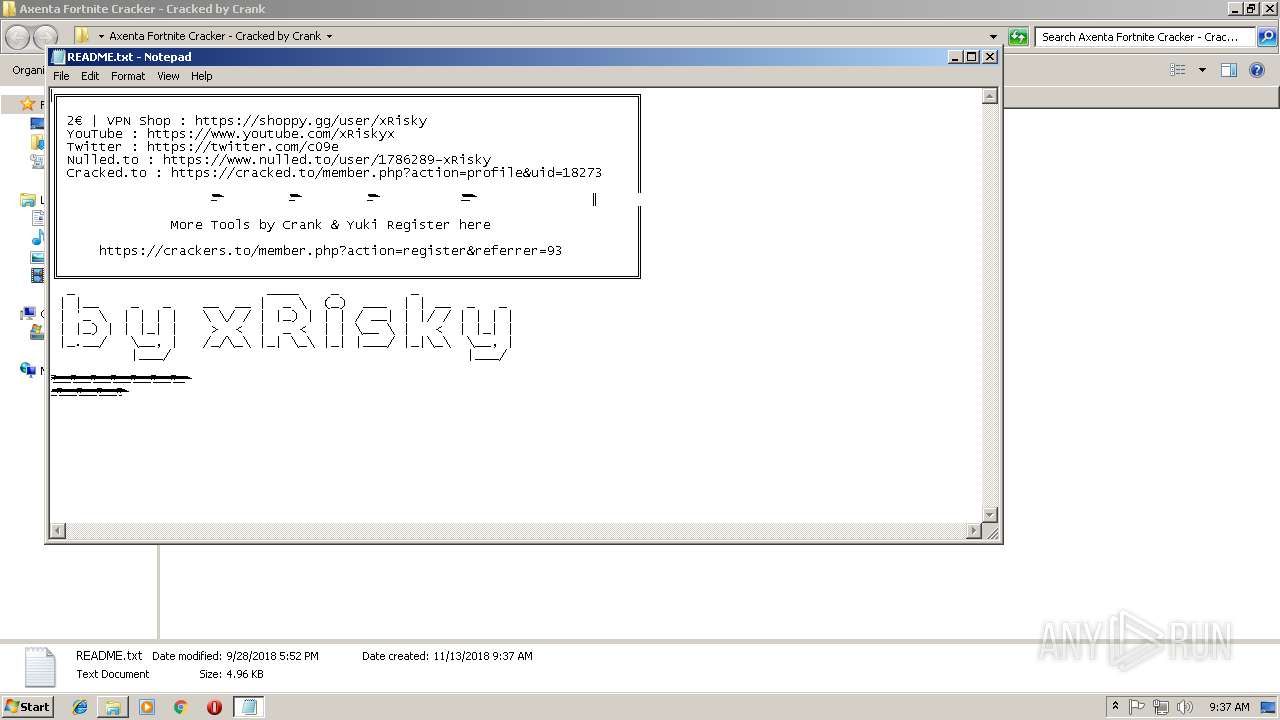Open the volume control tray icon
Image resolution: width=1280 pixels, height=720 pixels.
[x=1185, y=707]
